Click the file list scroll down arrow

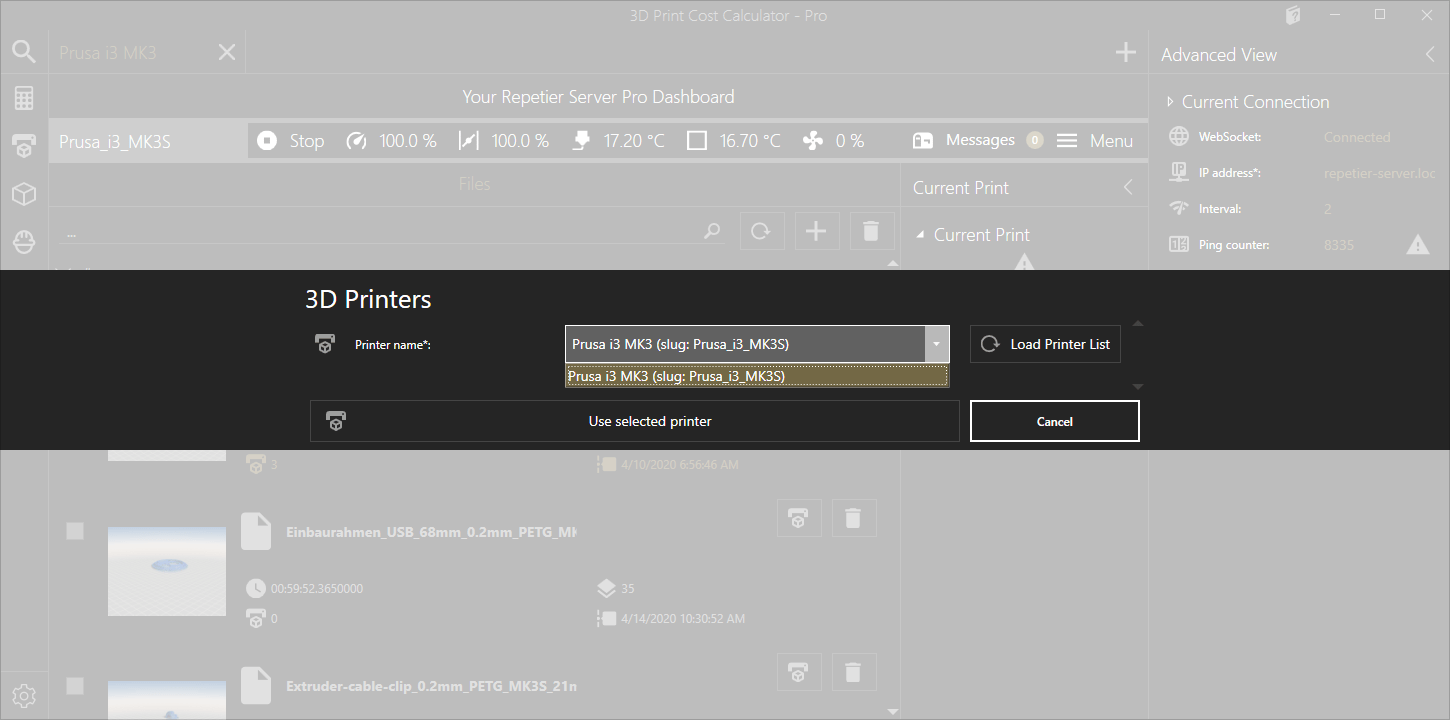click(893, 711)
